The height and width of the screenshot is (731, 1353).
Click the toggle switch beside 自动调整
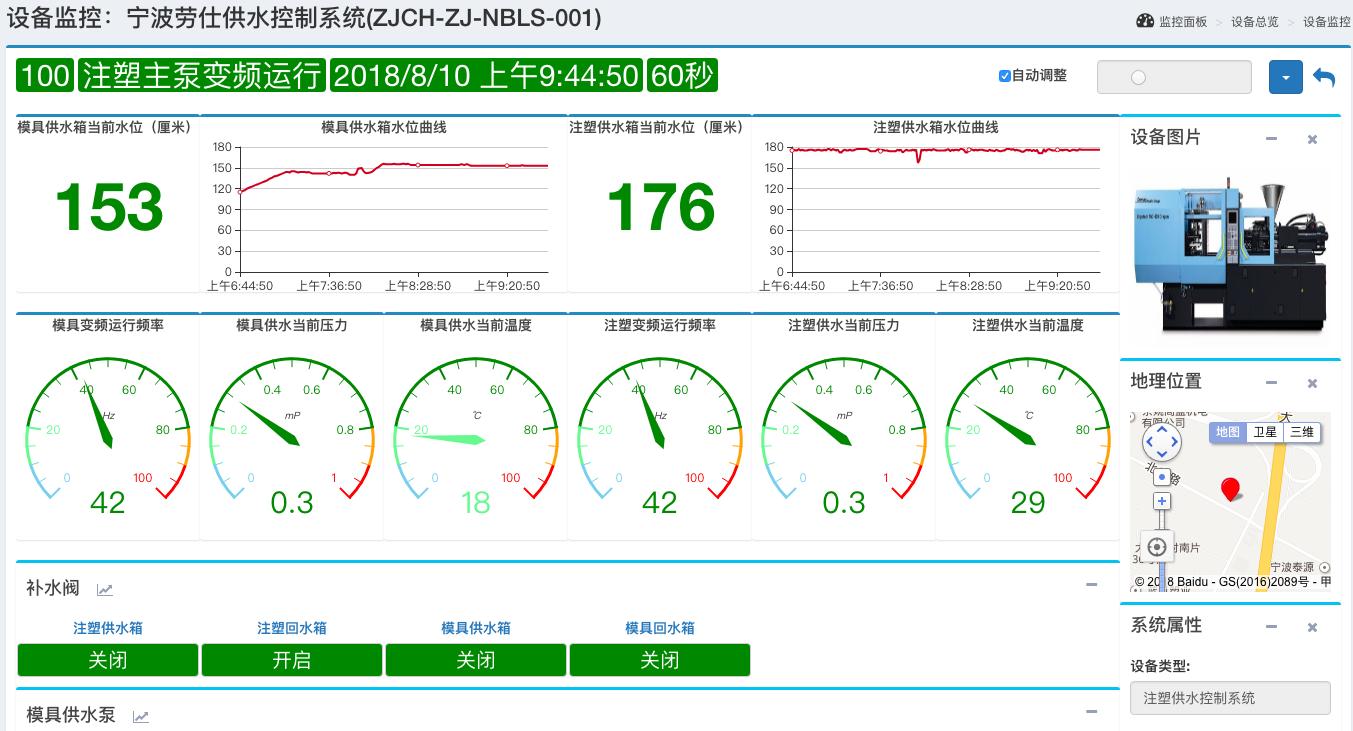[x=1174, y=77]
